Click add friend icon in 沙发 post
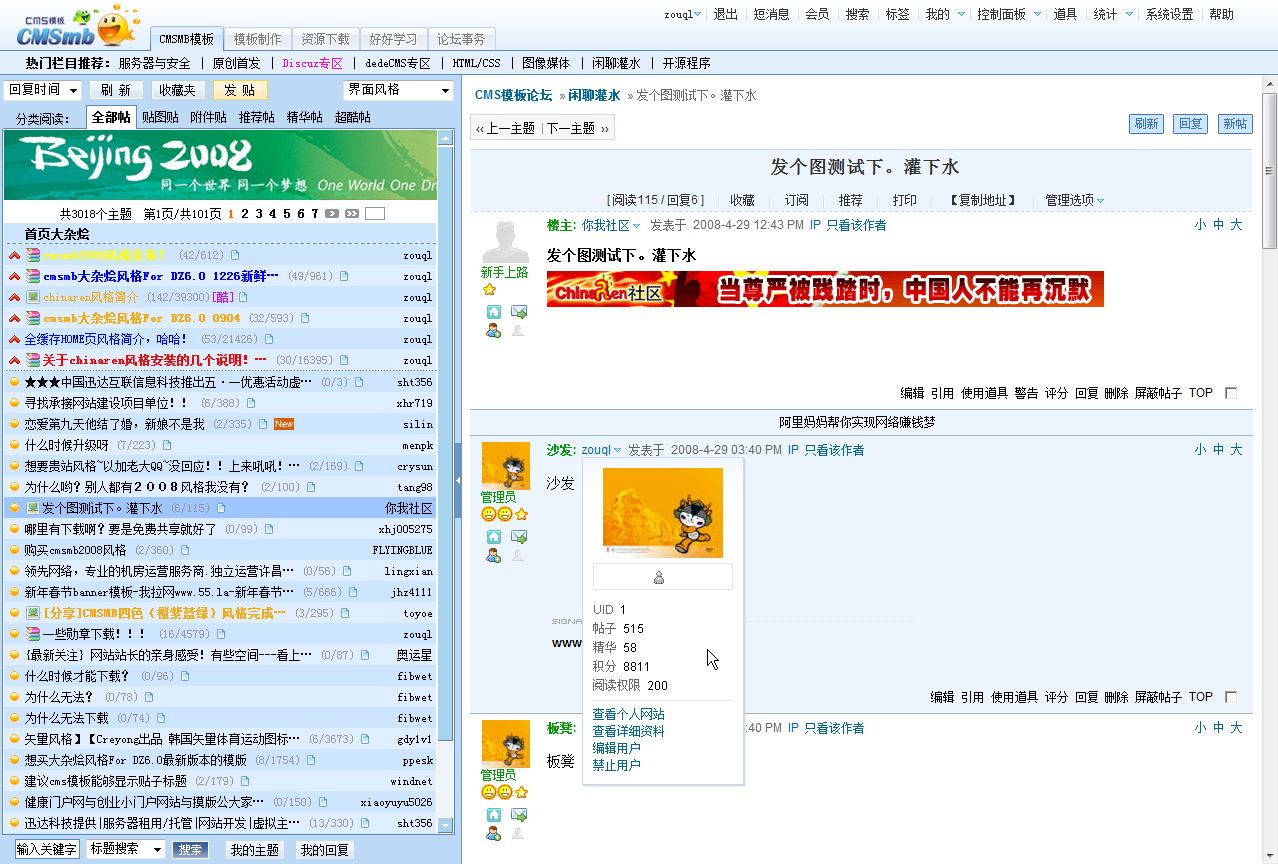 [494, 555]
